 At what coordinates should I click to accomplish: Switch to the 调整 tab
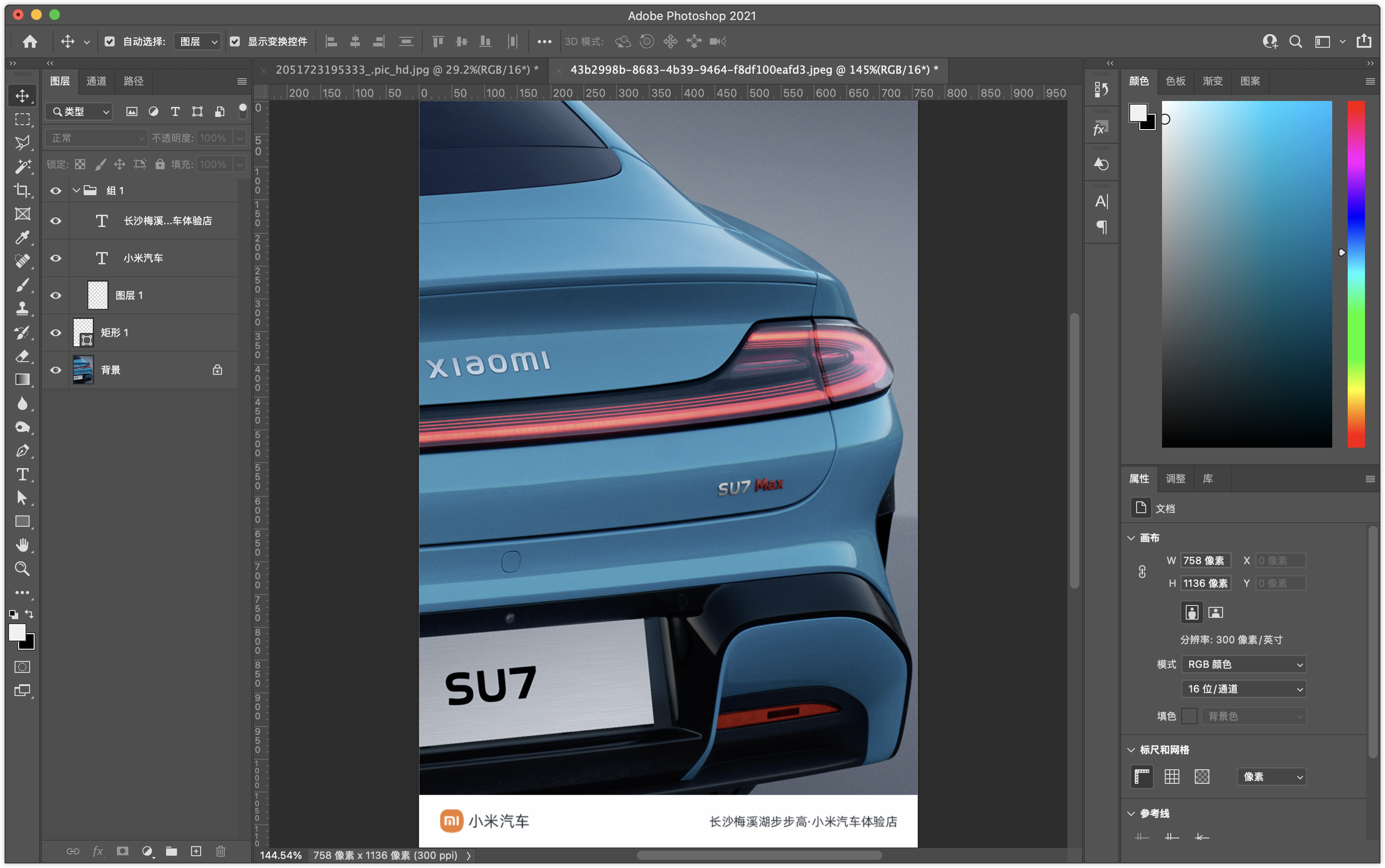click(x=1176, y=479)
